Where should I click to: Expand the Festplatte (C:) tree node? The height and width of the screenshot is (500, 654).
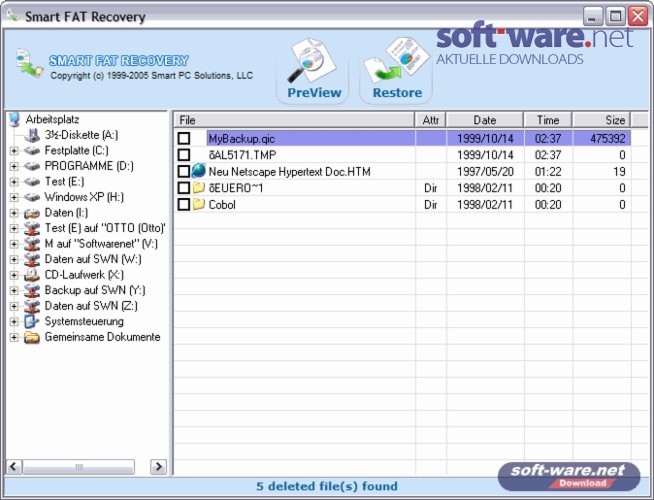point(14,151)
